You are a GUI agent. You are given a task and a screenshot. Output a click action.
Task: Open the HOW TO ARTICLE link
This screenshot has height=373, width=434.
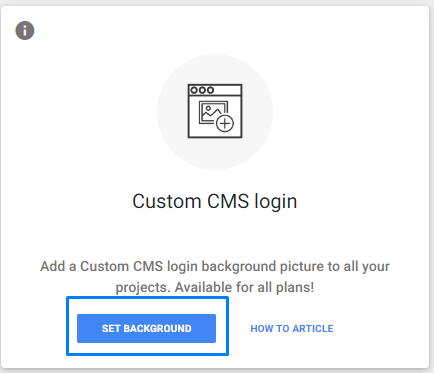(292, 329)
